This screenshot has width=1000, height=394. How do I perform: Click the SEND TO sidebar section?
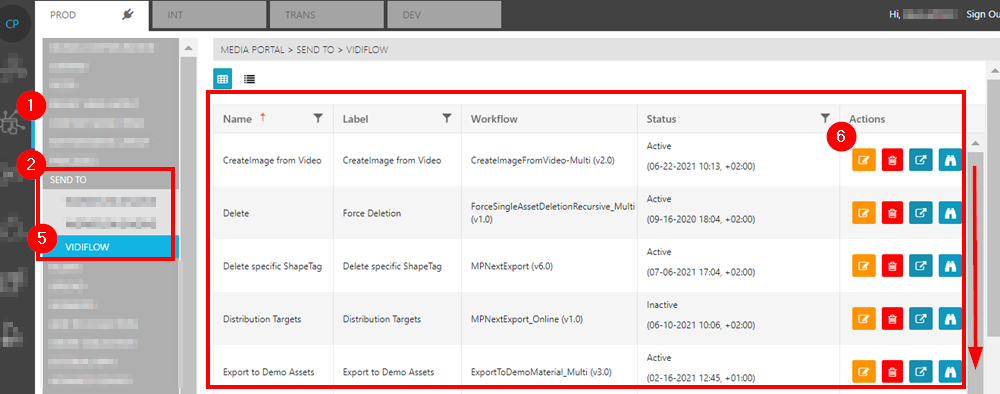pos(111,180)
